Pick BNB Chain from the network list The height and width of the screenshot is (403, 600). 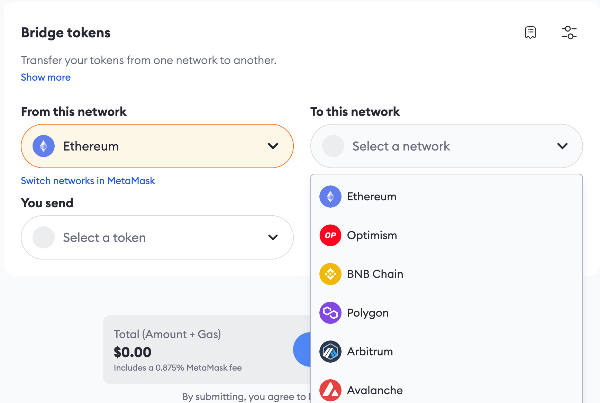click(x=375, y=274)
